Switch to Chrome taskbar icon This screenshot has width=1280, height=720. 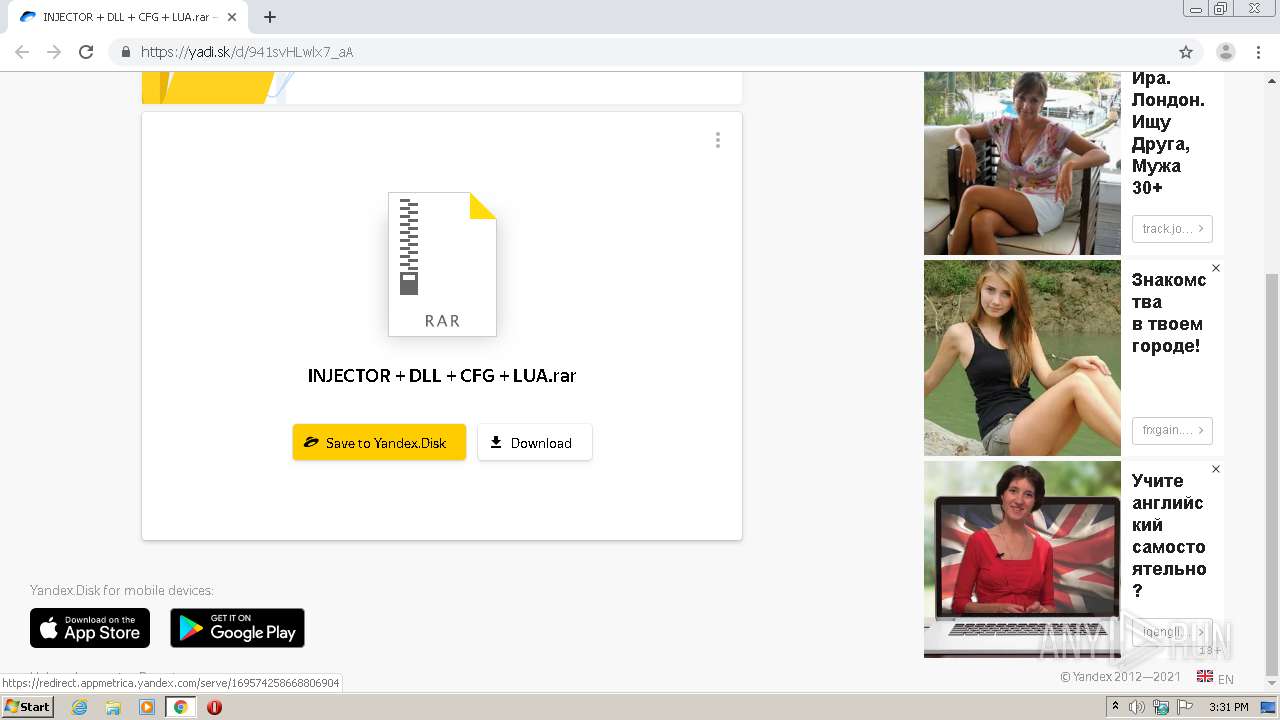(181, 707)
